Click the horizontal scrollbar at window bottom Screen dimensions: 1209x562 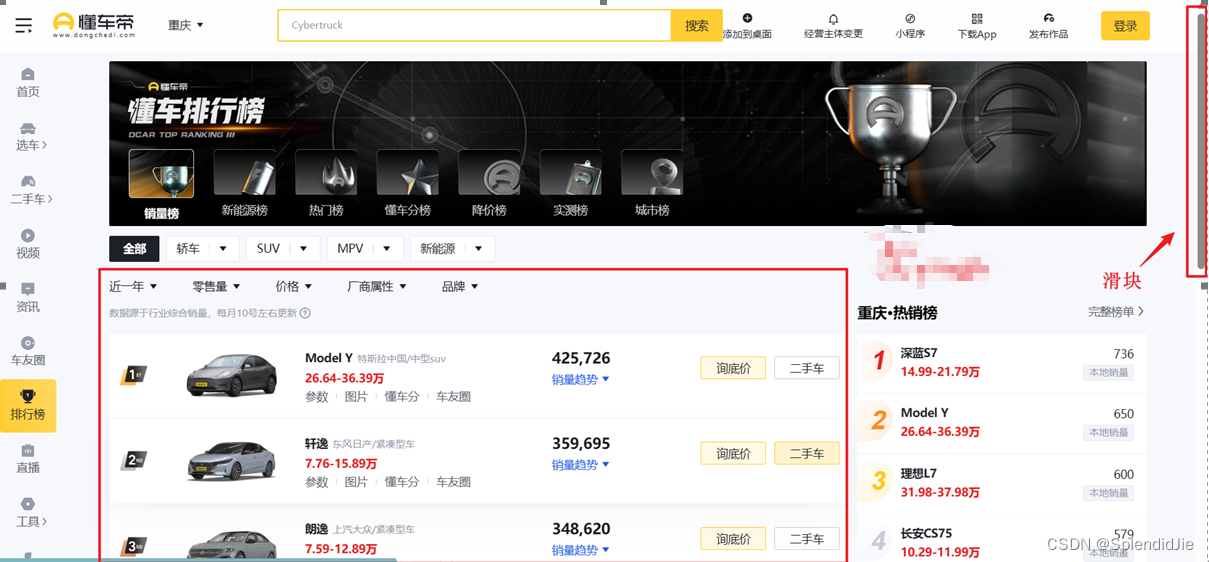point(198,560)
